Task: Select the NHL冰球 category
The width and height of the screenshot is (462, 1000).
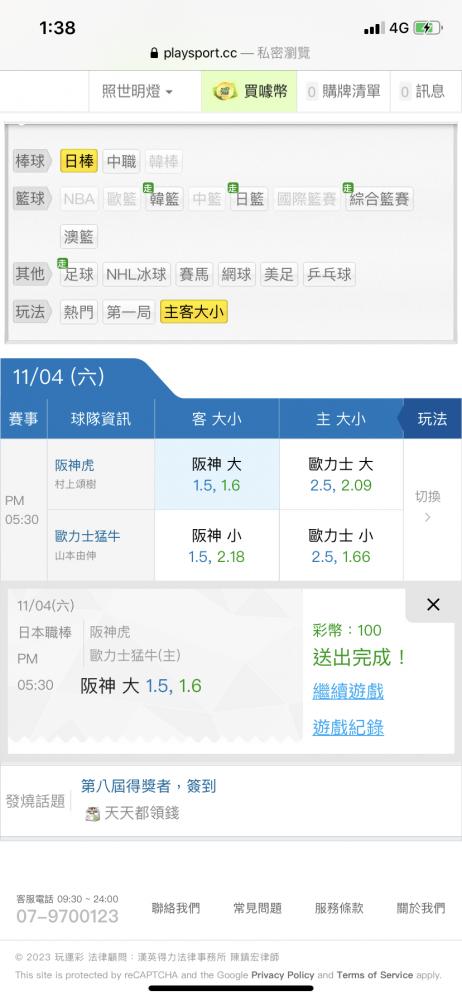Action: [137, 275]
